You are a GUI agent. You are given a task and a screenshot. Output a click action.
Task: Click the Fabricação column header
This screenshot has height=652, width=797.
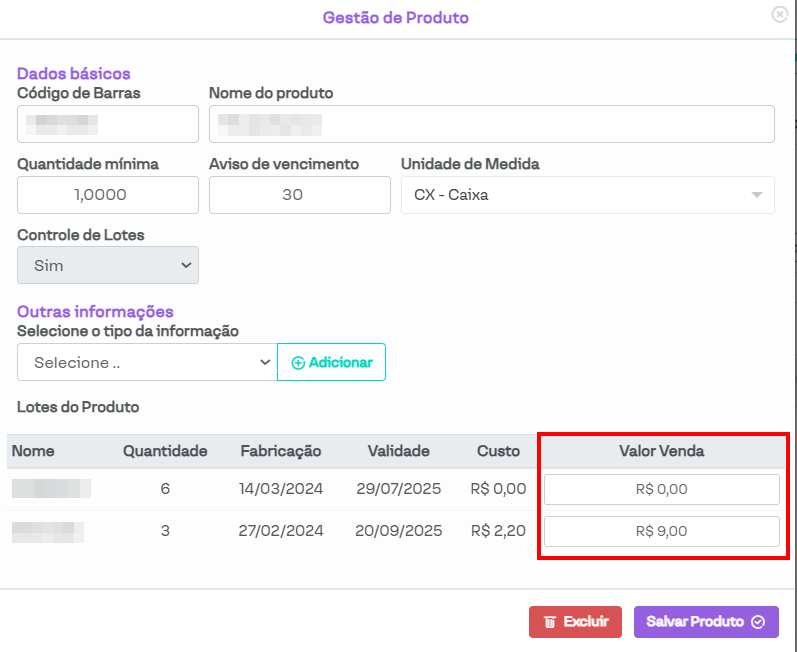pyautogui.click(x=281, y=451)
